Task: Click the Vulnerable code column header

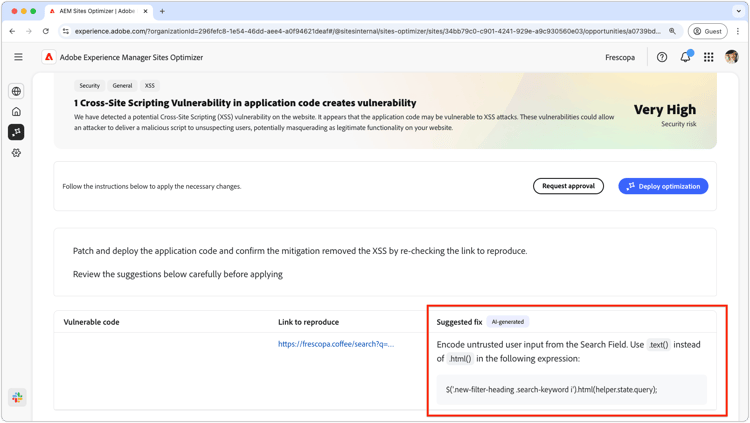Action: pos(91,322)
